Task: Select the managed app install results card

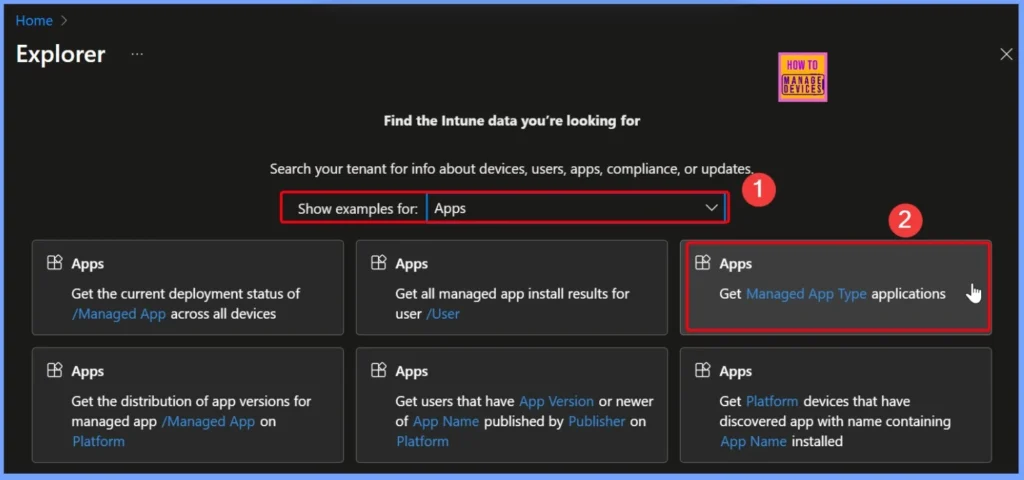Action: [x=511, y=287]
